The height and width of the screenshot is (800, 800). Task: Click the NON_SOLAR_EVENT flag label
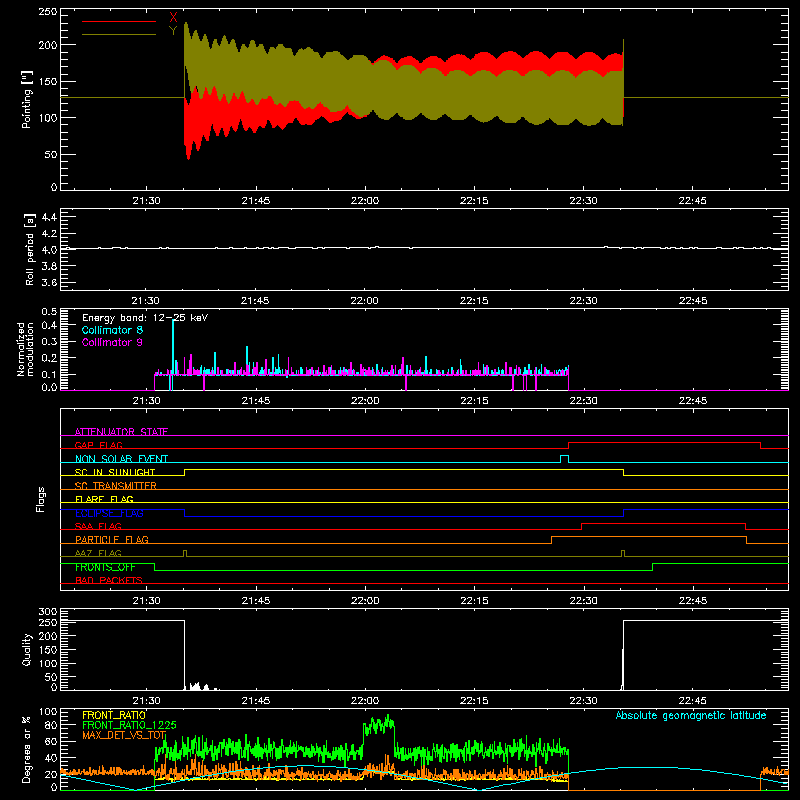click(x=121, y=459)
